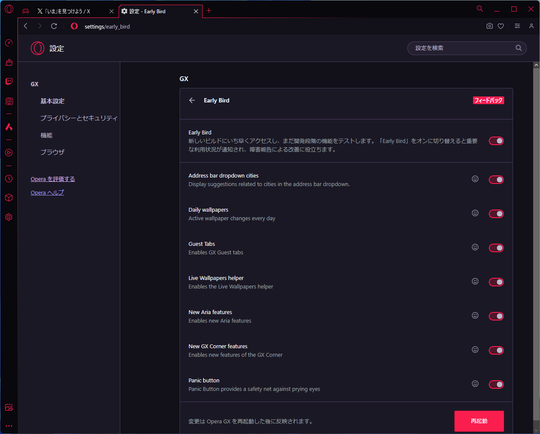The height and width of the screenshot is (434, 540).
Task: Click the address bar settings/early_bird URL
Action: [x=107, y=27]
